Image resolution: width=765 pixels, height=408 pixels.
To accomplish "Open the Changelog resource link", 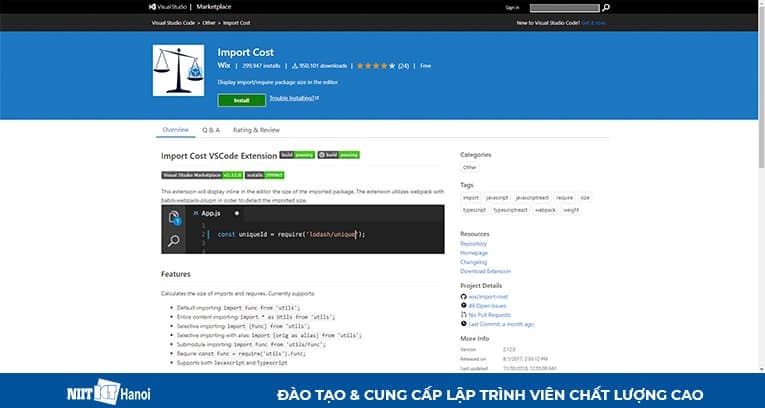I will [473, 262].
